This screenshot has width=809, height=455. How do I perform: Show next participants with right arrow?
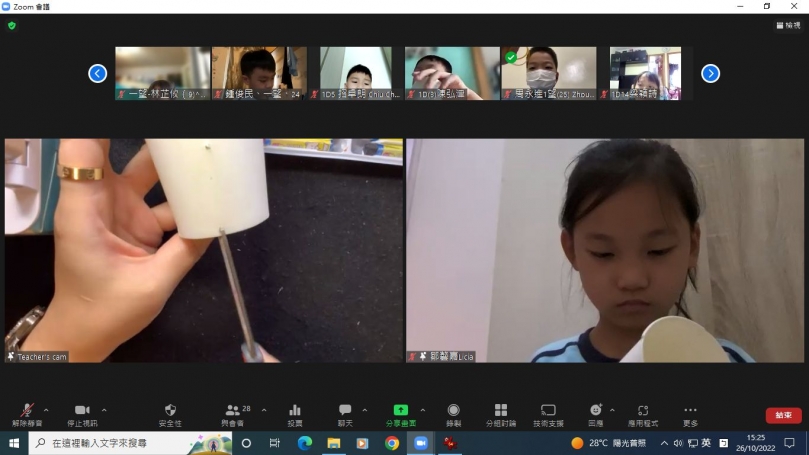[x=710, y=73]
